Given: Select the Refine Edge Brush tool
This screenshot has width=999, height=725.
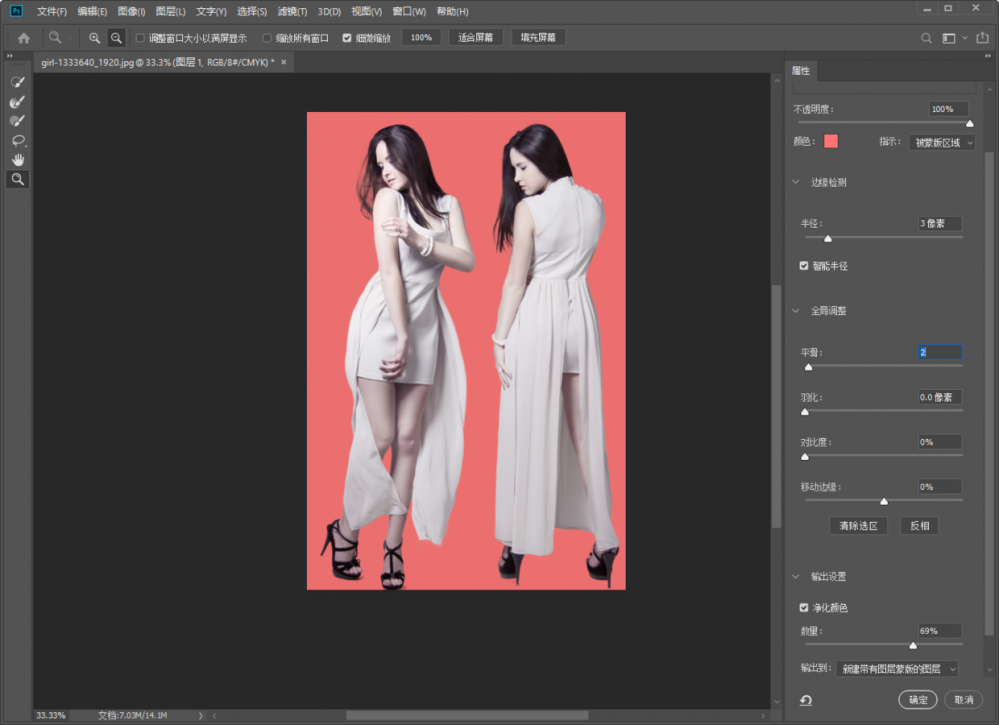Looking at the screenshot, I should click(x=17, y=101).
